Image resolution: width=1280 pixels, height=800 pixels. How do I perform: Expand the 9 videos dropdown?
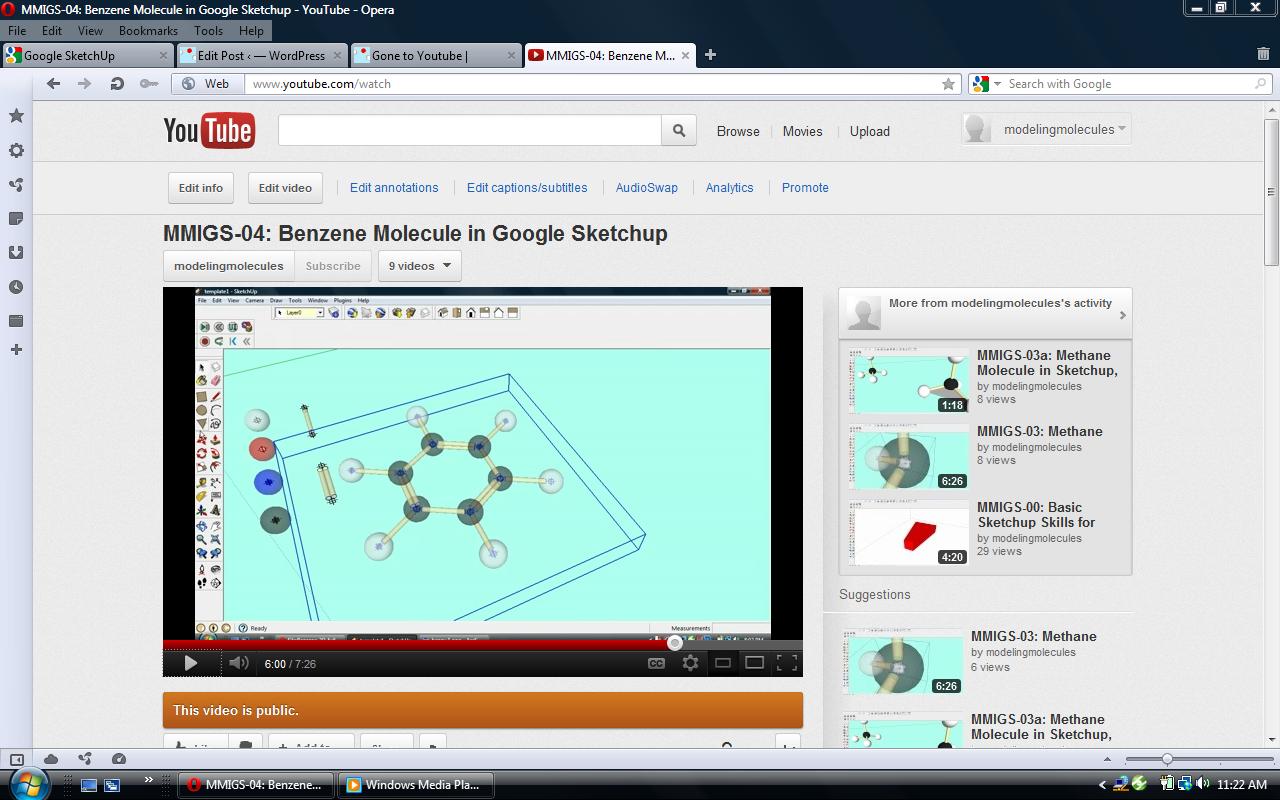click(x=420, y=266)
